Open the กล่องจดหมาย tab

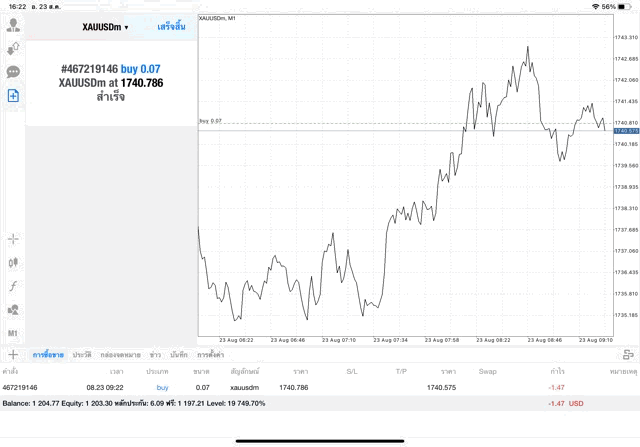119,355
